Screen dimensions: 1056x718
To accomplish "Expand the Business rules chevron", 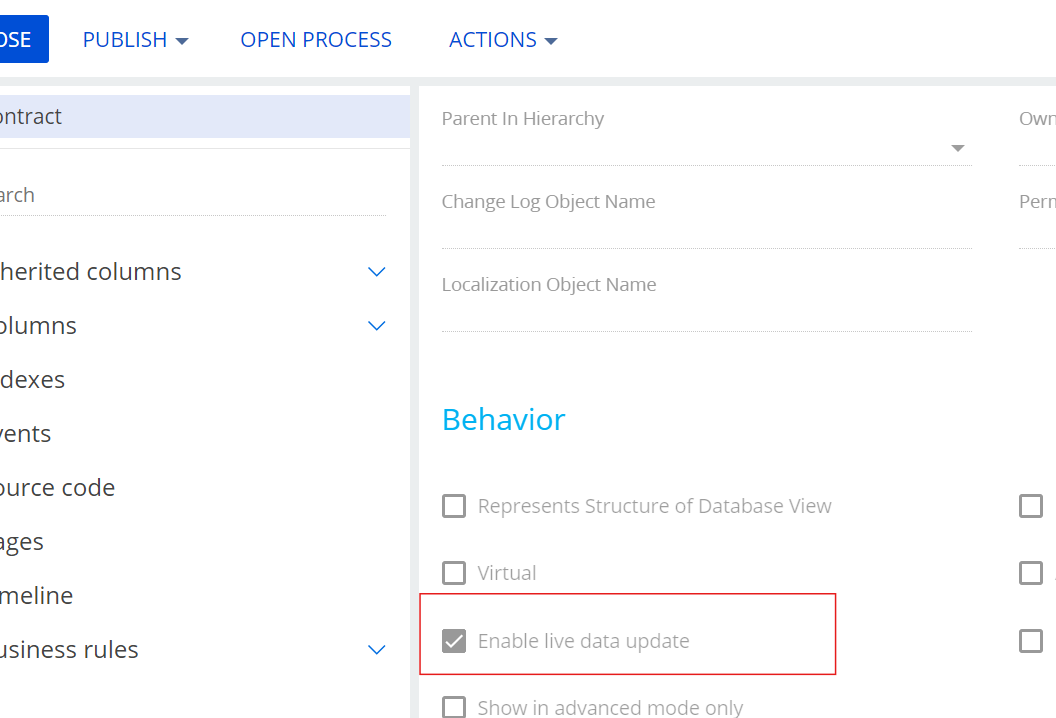I will [x=377, y=650].
